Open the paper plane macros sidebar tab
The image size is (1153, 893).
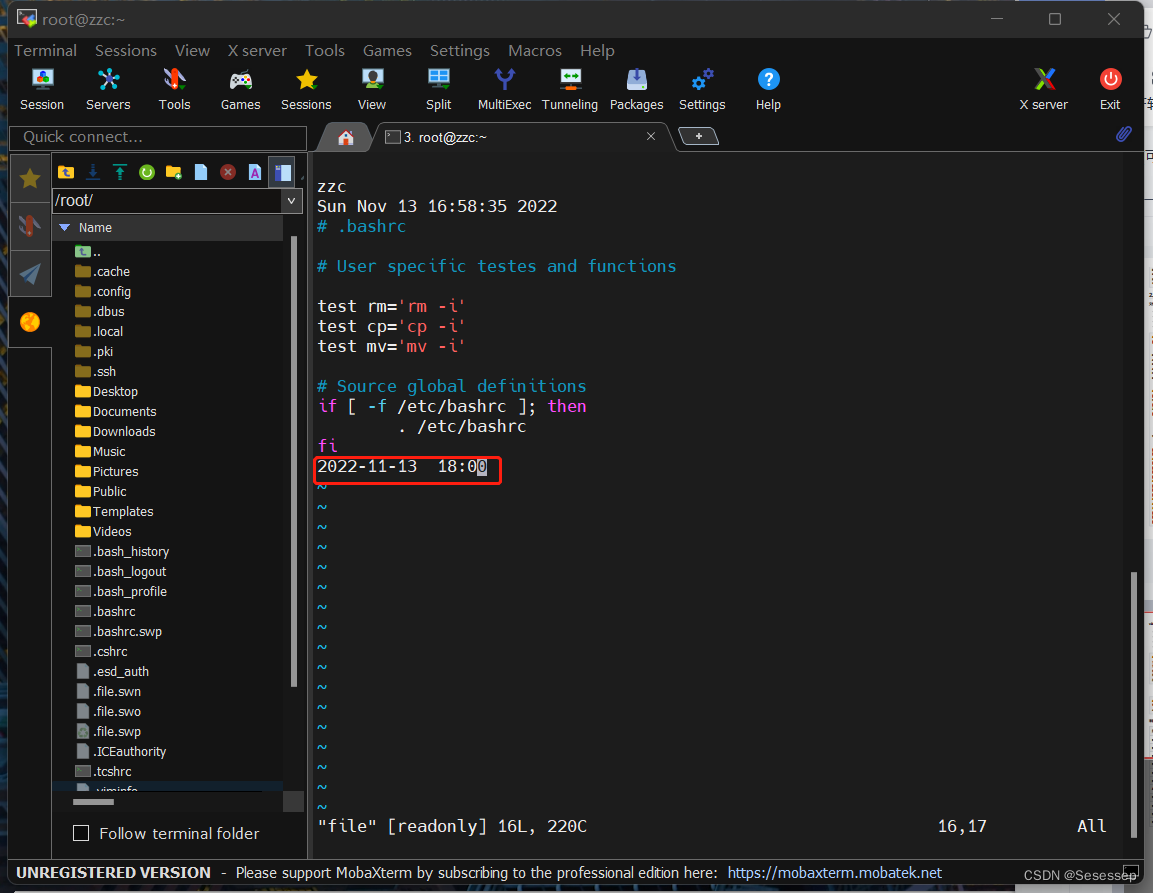pos(30,274)
